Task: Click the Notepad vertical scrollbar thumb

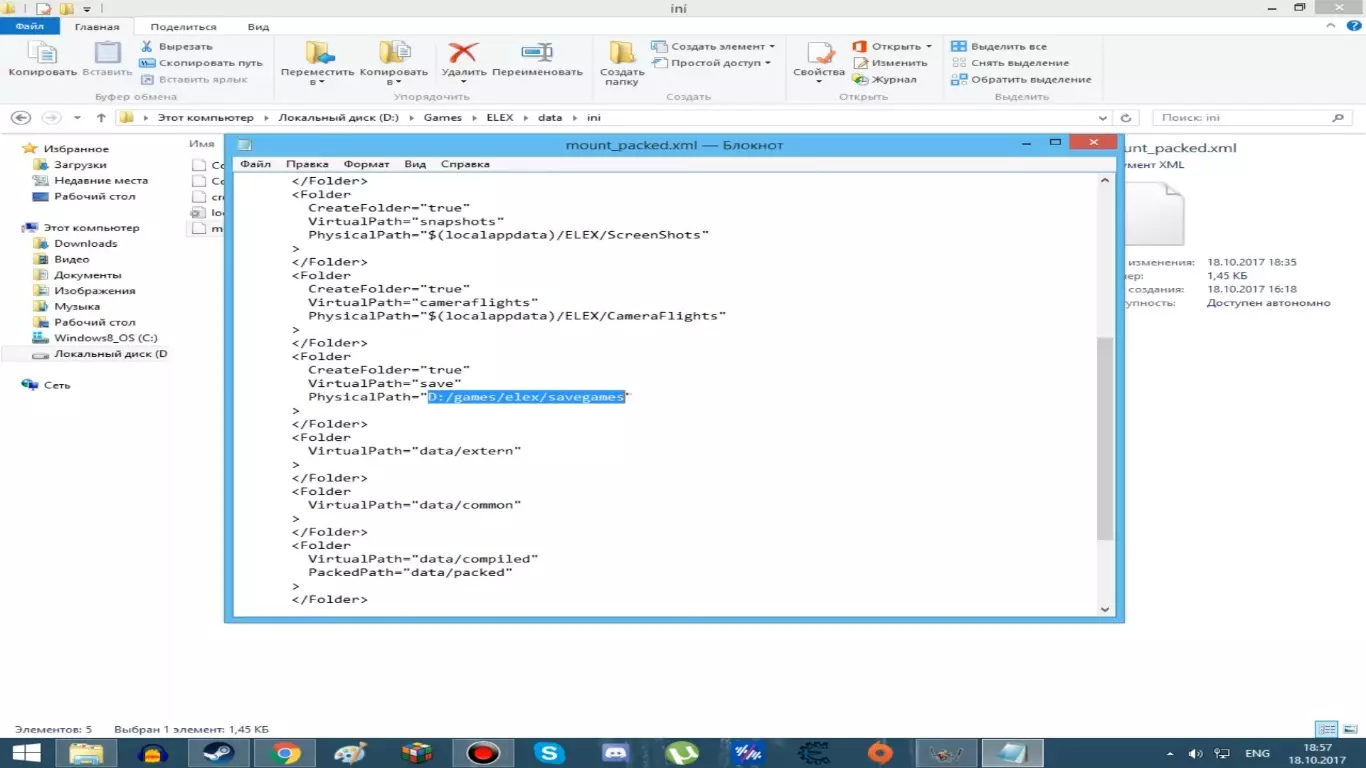Action: 1105,438
